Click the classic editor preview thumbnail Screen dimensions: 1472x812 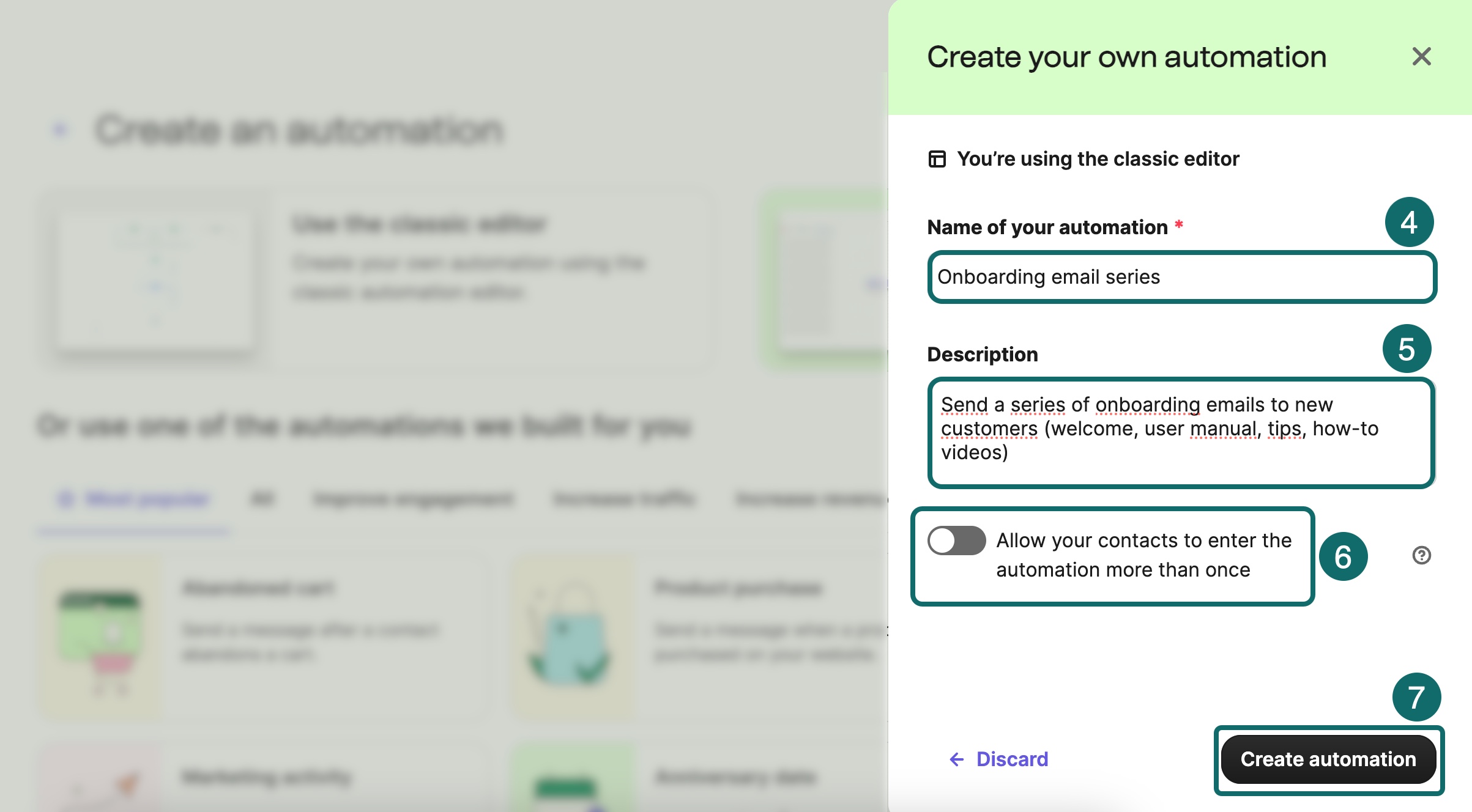point(156,278)
